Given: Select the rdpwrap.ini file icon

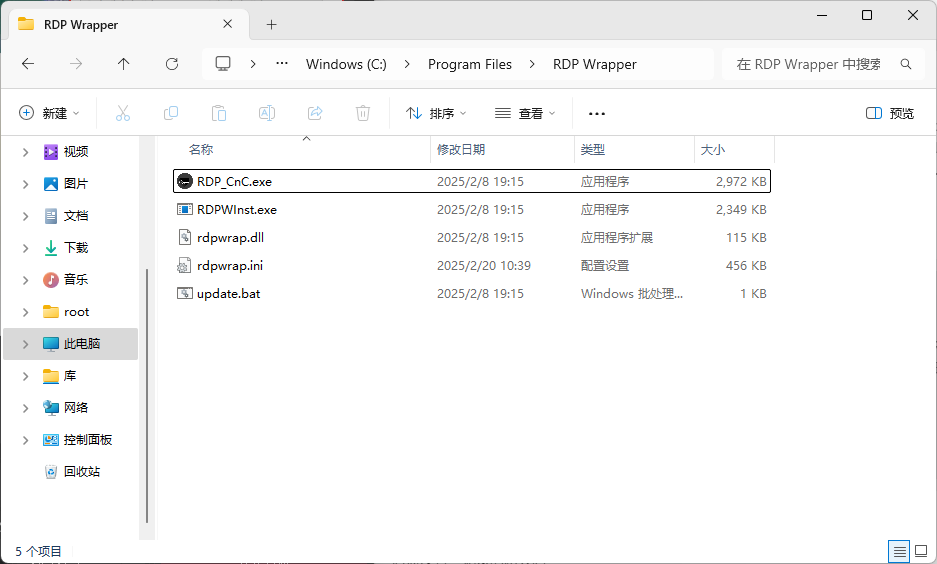Looking at the screenshot, I should tap(185, 265).
